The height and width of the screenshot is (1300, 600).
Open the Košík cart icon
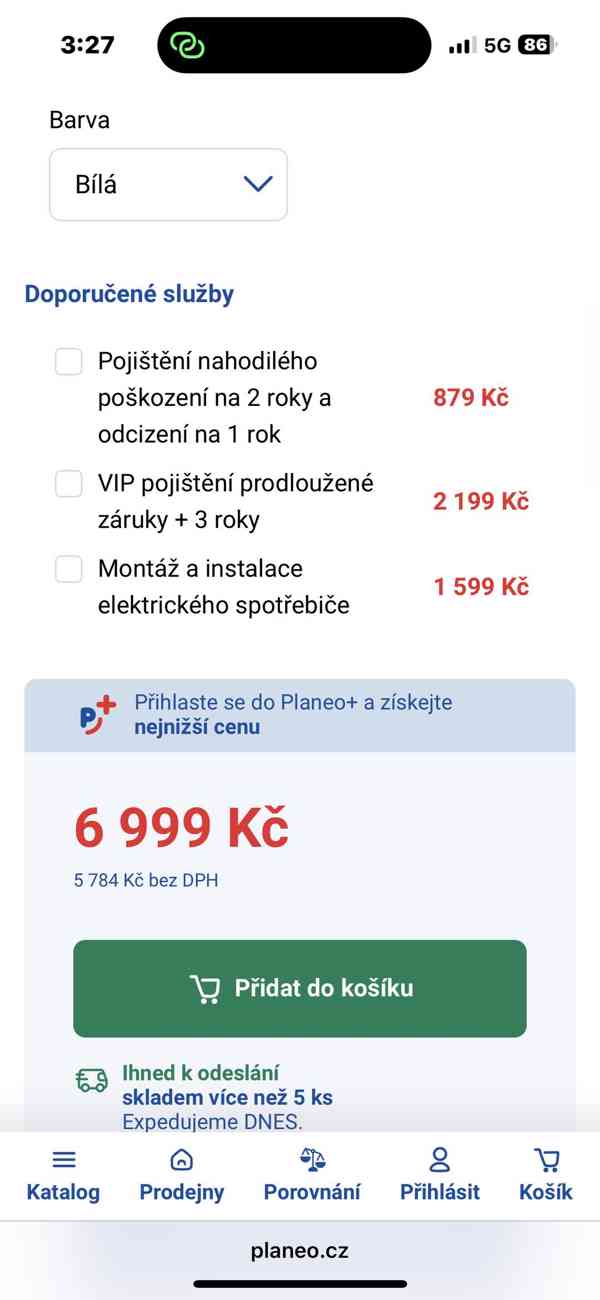click(547, 1159)
